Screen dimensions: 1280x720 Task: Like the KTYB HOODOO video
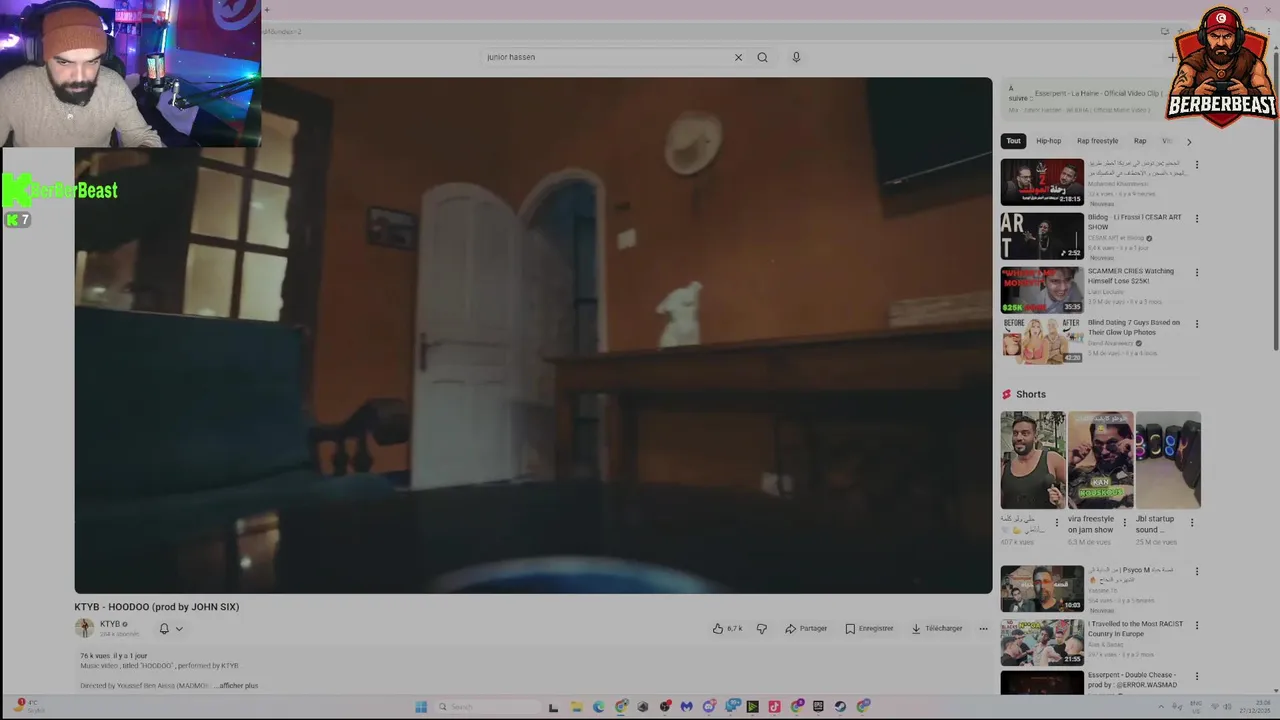click(x=727, y=628)
